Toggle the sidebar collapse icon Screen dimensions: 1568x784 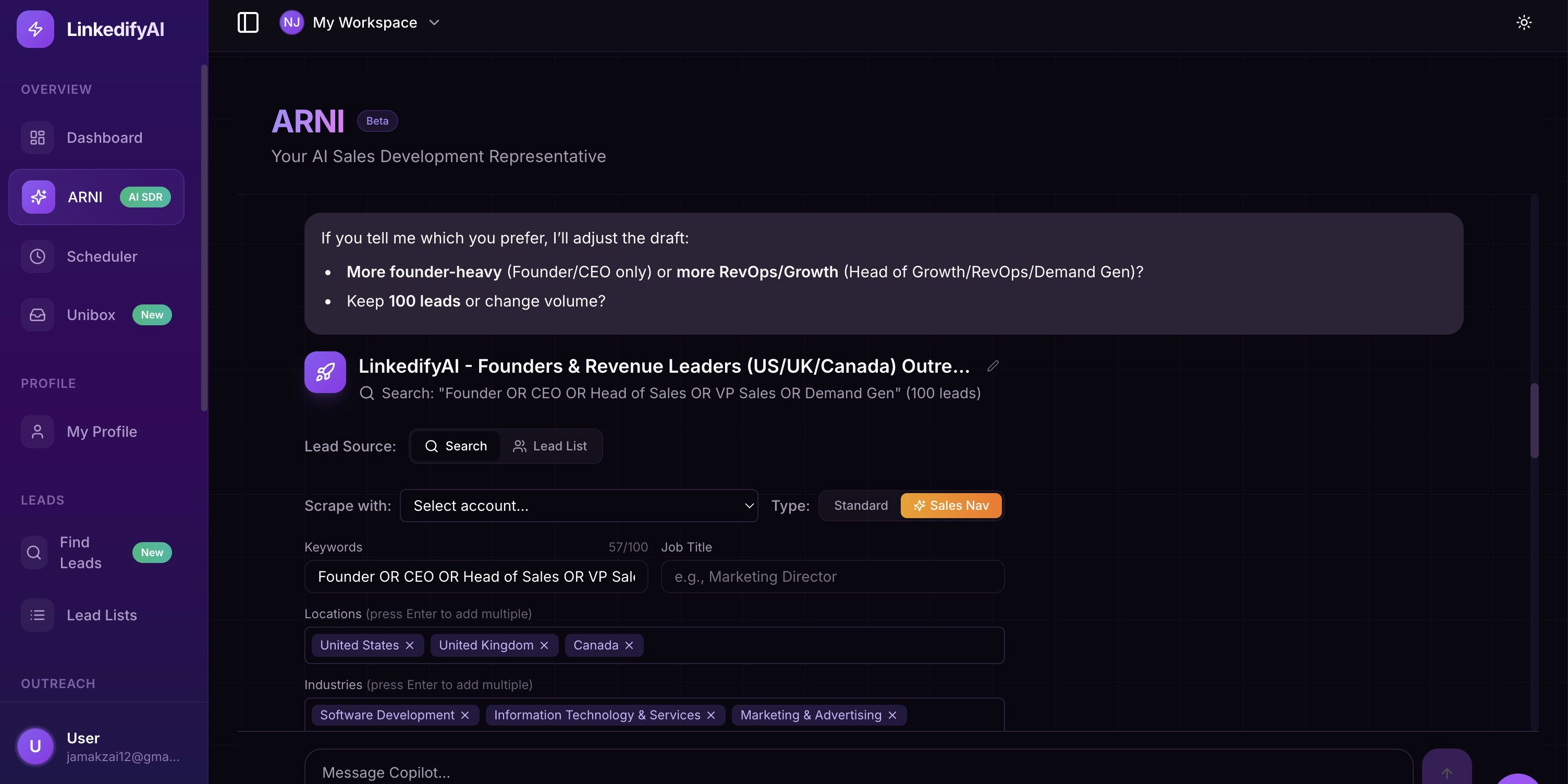point(248,22)
